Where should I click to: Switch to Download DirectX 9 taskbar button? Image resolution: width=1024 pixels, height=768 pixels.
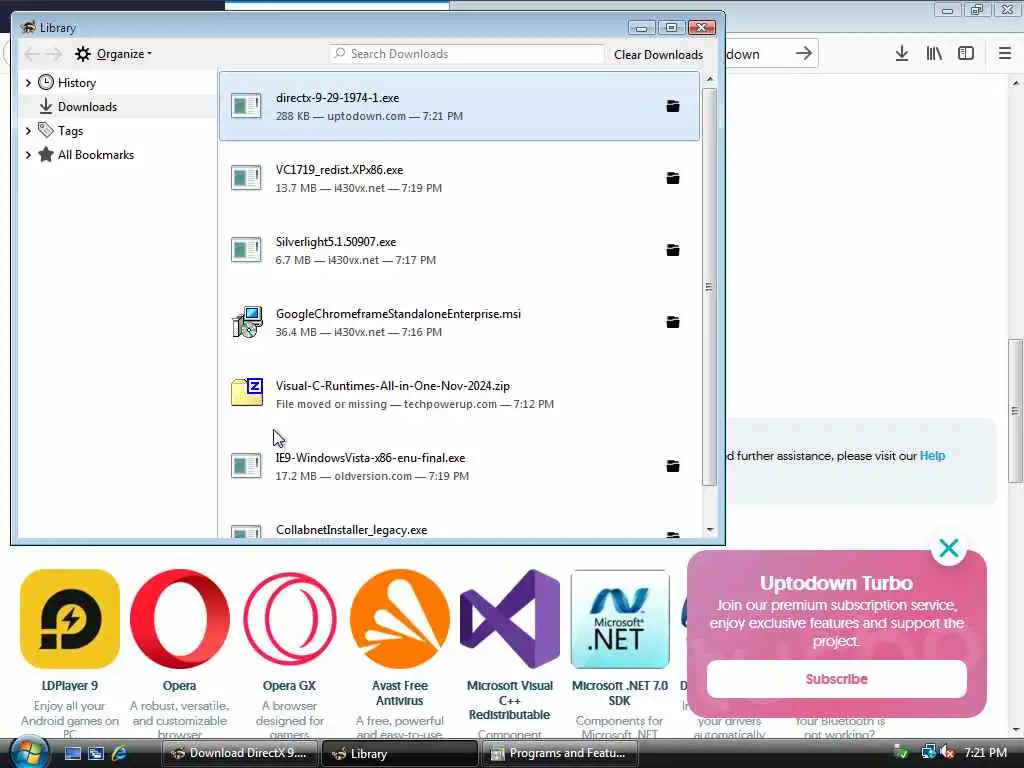(x=239, y=754)
